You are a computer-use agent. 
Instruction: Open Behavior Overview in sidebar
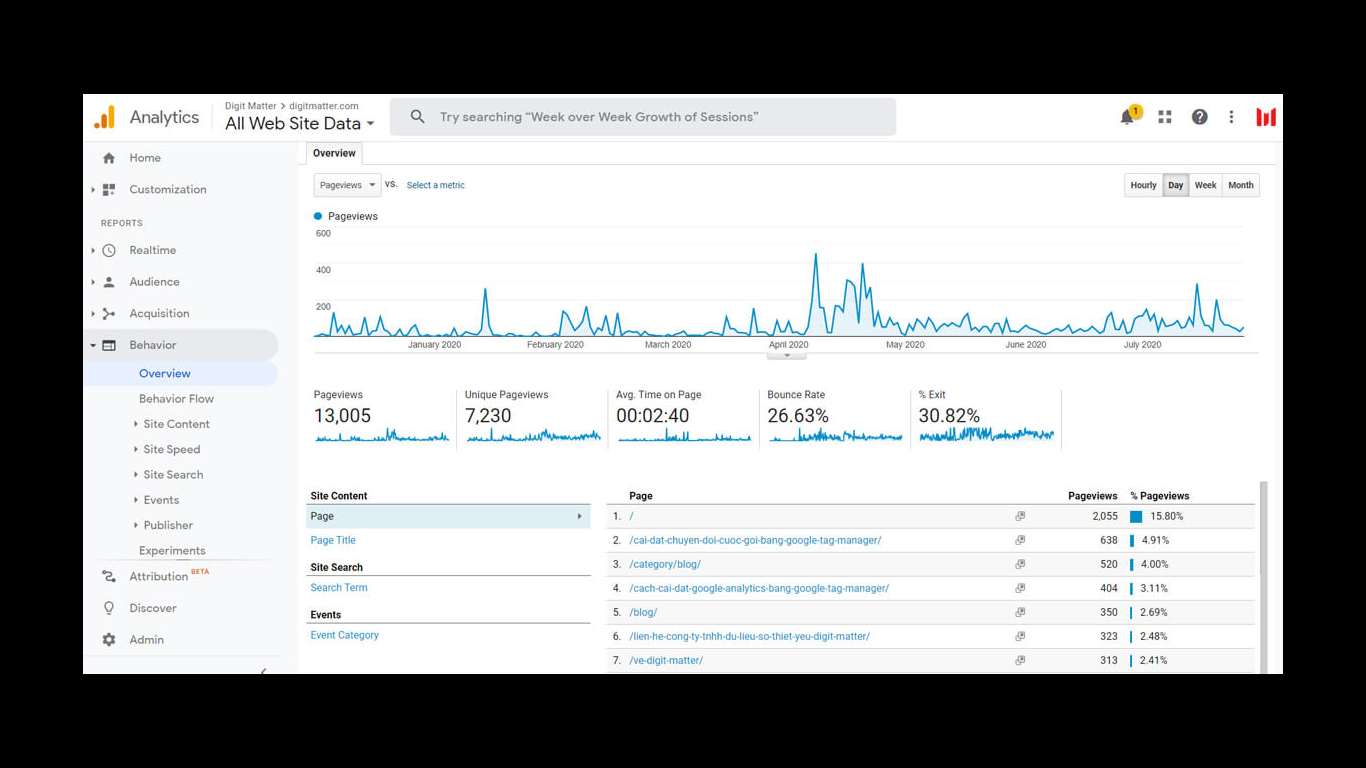click(165, 373)
